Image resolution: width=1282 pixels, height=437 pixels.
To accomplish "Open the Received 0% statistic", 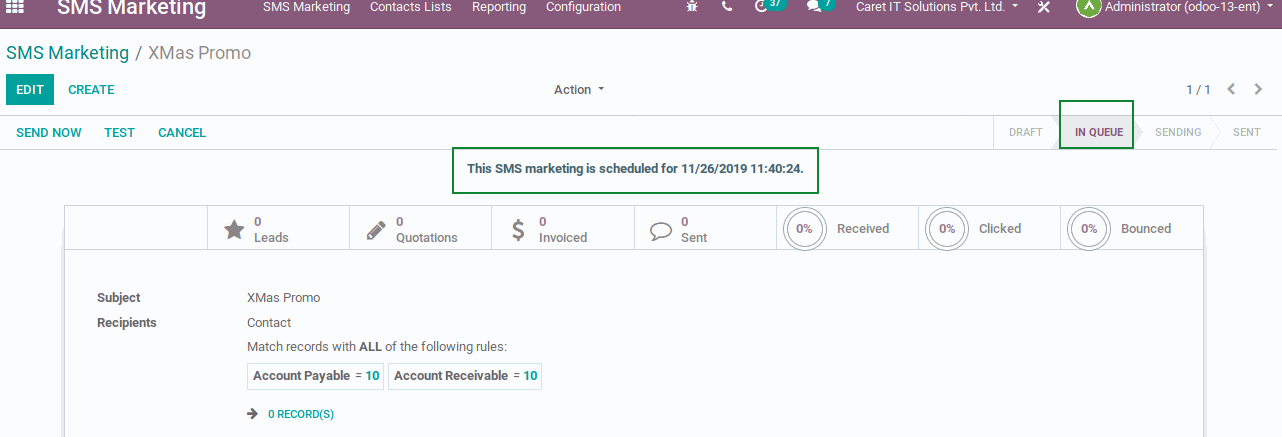I will [x=847, y=228].
